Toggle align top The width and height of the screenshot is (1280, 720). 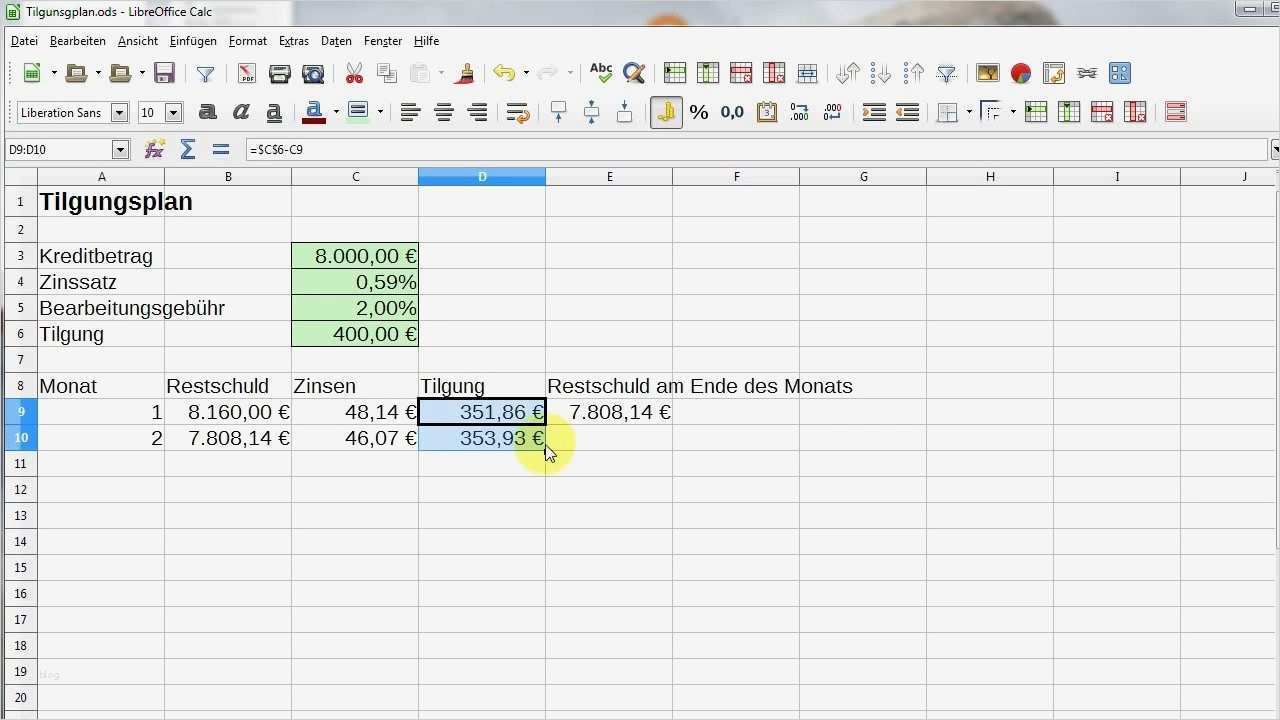pos(558,113)
